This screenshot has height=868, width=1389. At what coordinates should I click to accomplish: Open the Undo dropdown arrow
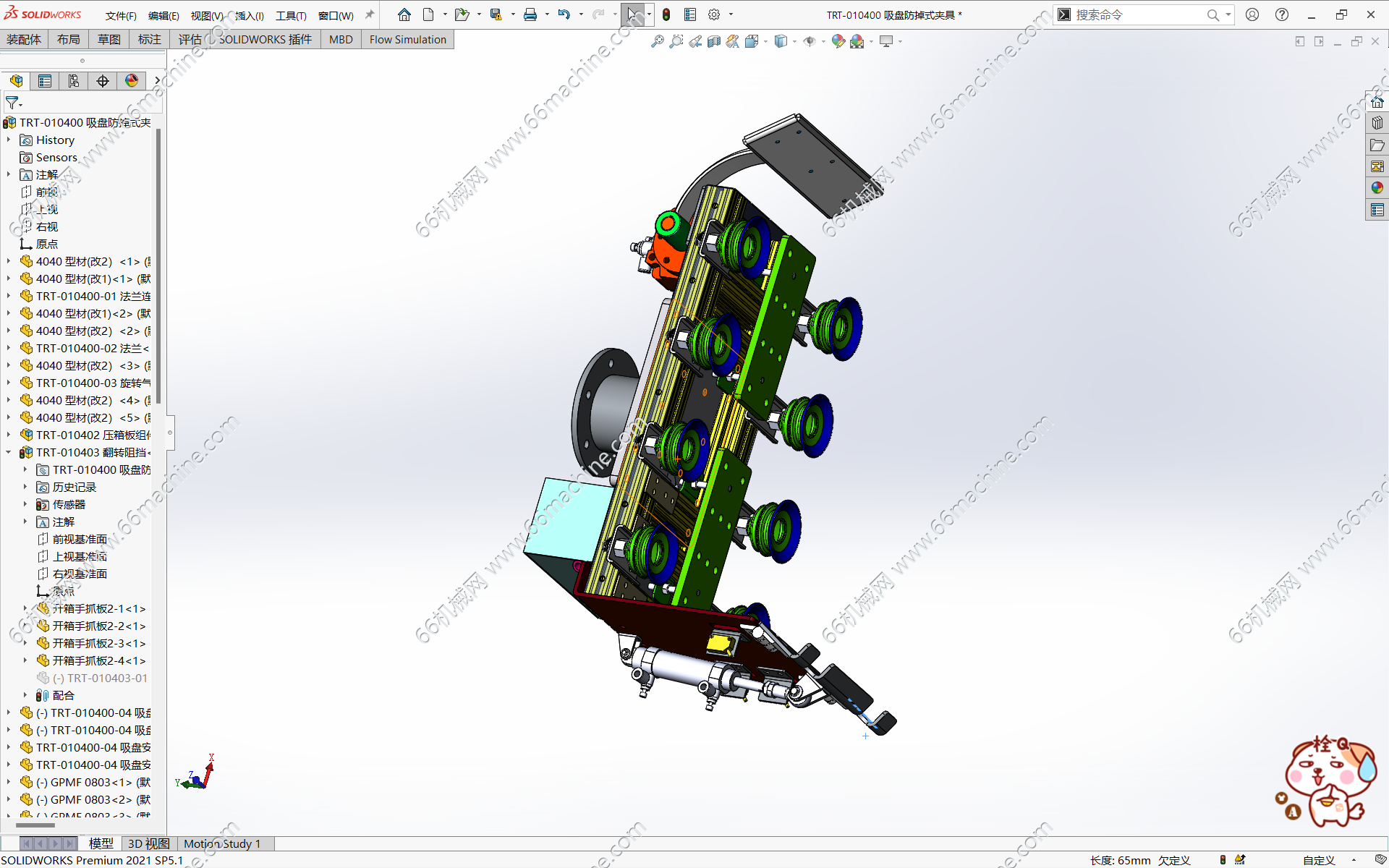click(581, 14)
